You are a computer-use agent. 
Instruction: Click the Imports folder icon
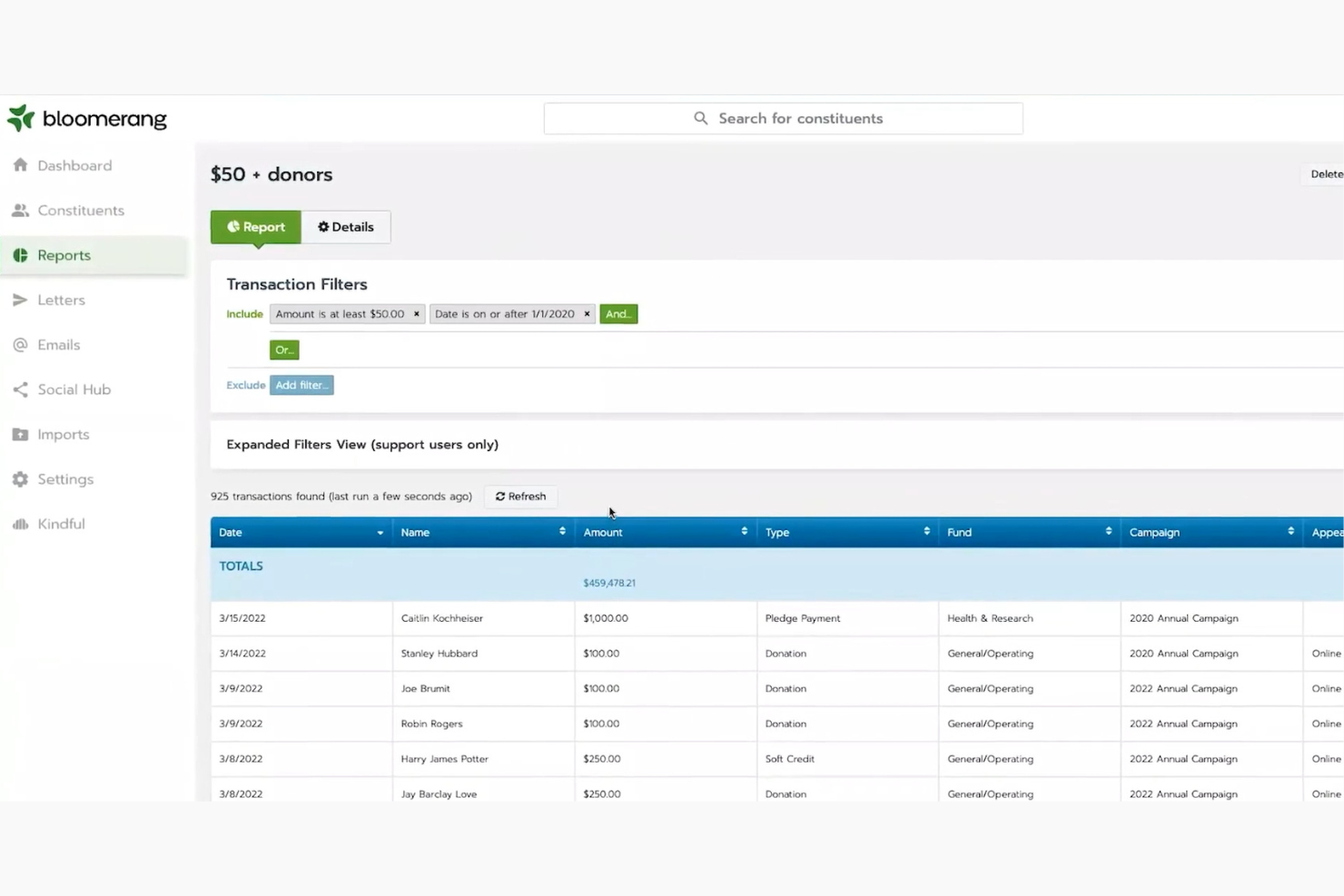point(20,434)
